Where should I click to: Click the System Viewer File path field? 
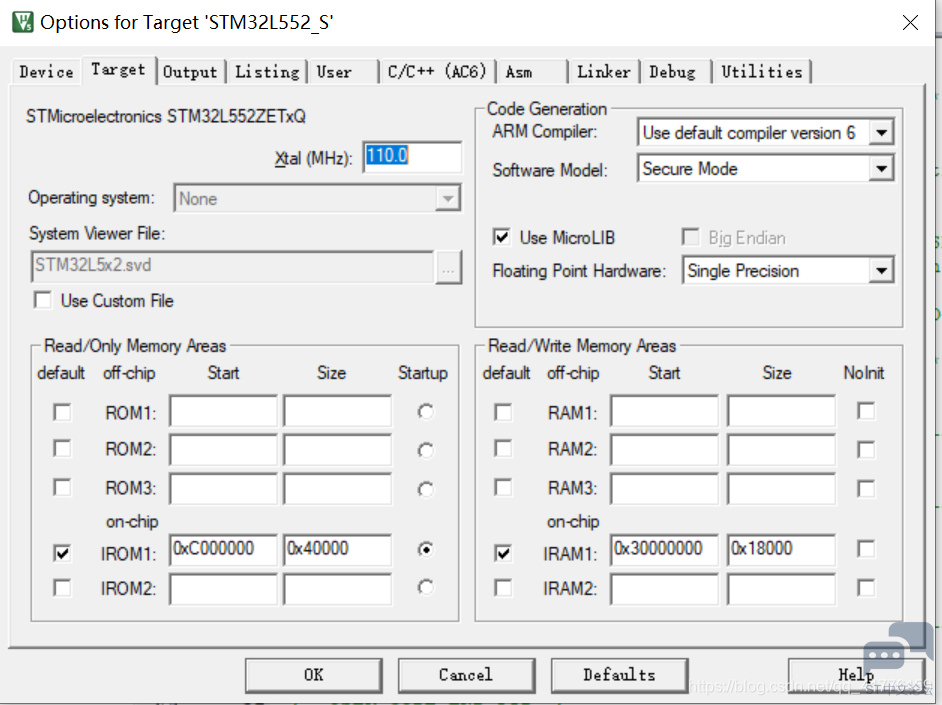tap(232, 267)
